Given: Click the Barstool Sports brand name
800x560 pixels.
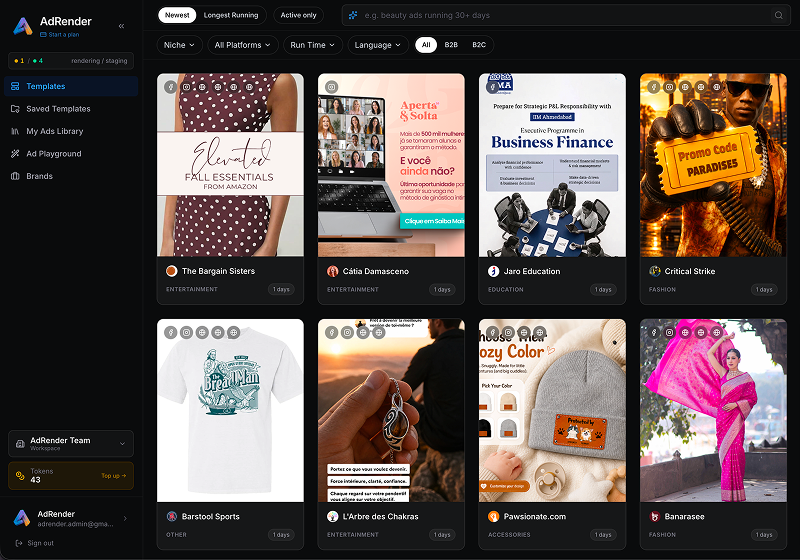Looking at the screenshot, I should [x=211, y=517].
